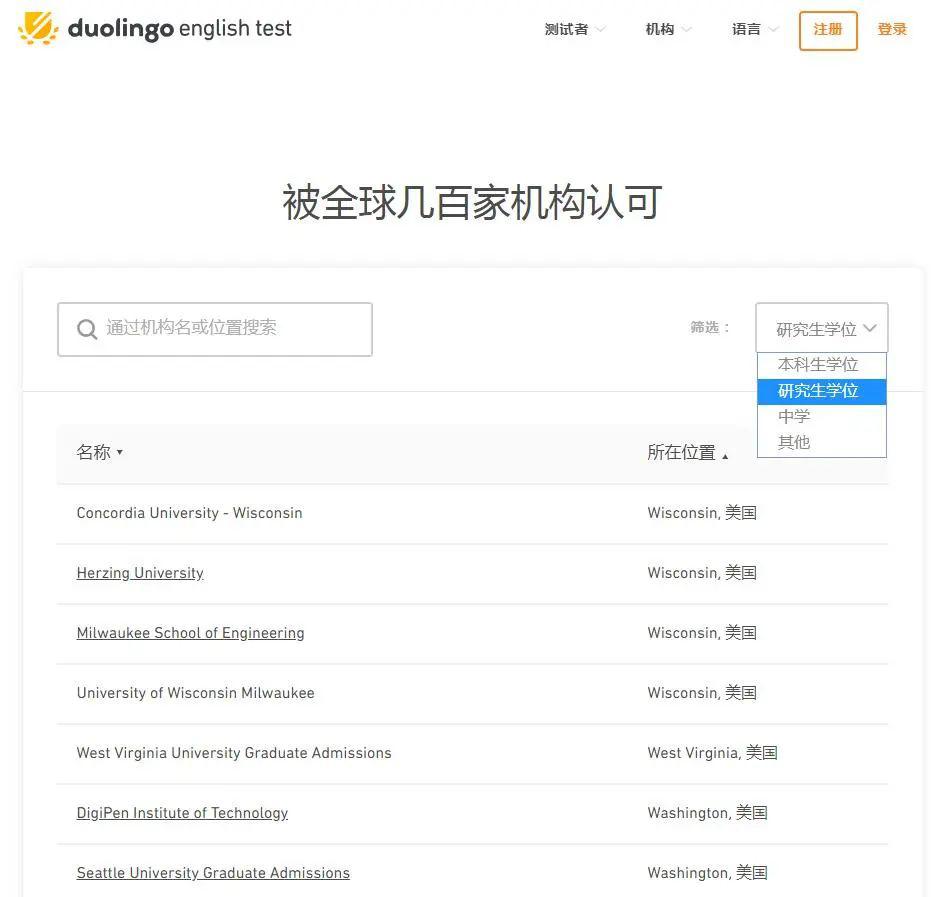
Task: Sort table by 所在位置 column
Action: (688, 453)
